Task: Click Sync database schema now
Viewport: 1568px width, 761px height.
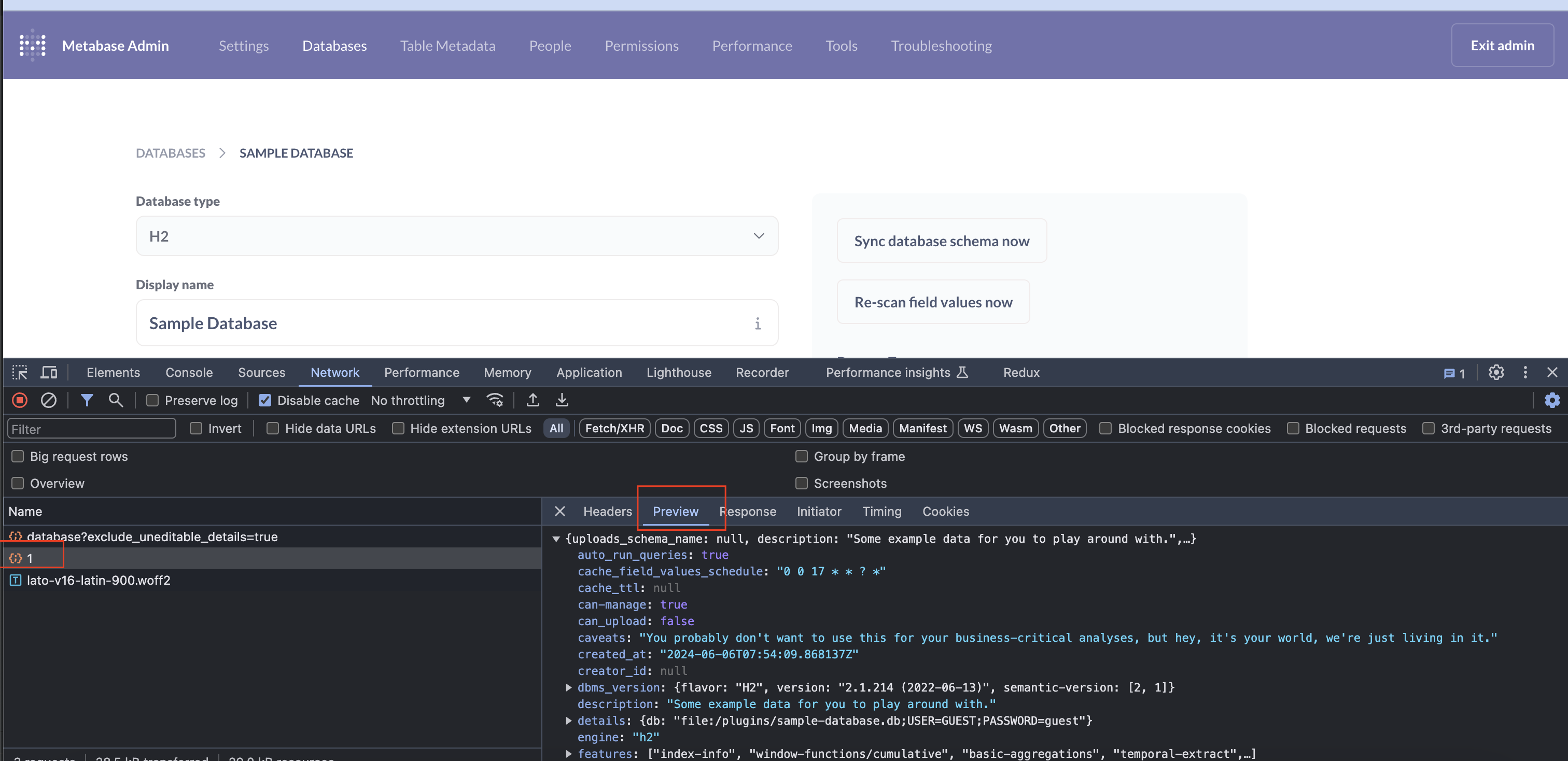Action: (x=942, y=241)
